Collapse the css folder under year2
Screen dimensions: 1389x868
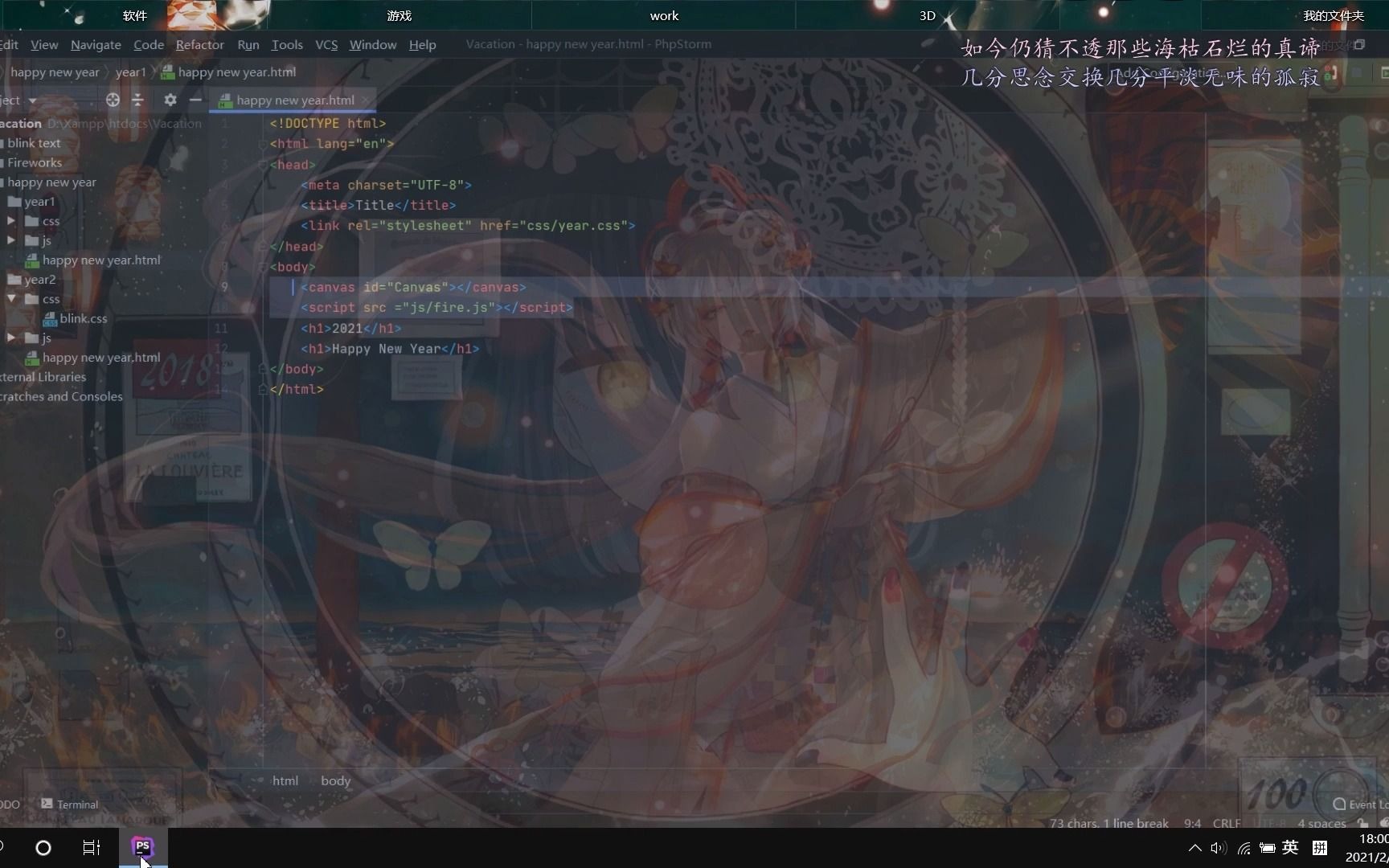(x=11, y=299)
